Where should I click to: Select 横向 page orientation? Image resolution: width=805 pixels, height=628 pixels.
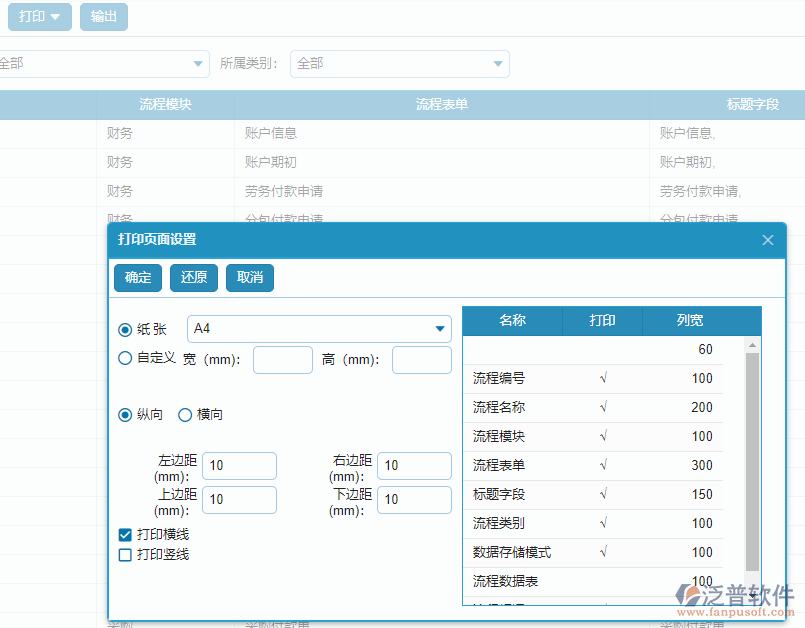pyautogui.click(x=185, y=415)
